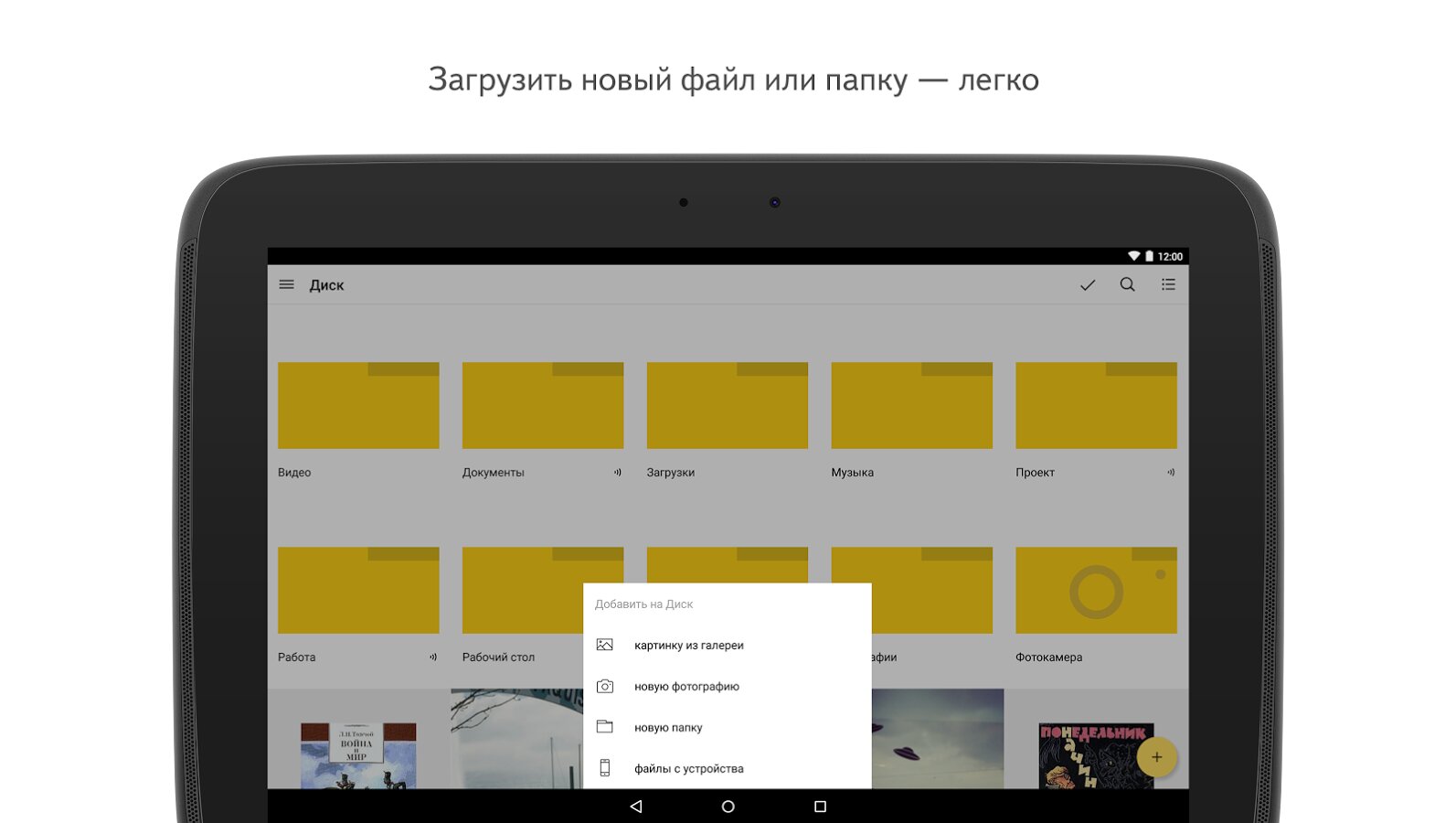Viewport: 1456px width, 823px height.
Task: Open search with the magnifier icon
Action: click(x=1127, y=285)
